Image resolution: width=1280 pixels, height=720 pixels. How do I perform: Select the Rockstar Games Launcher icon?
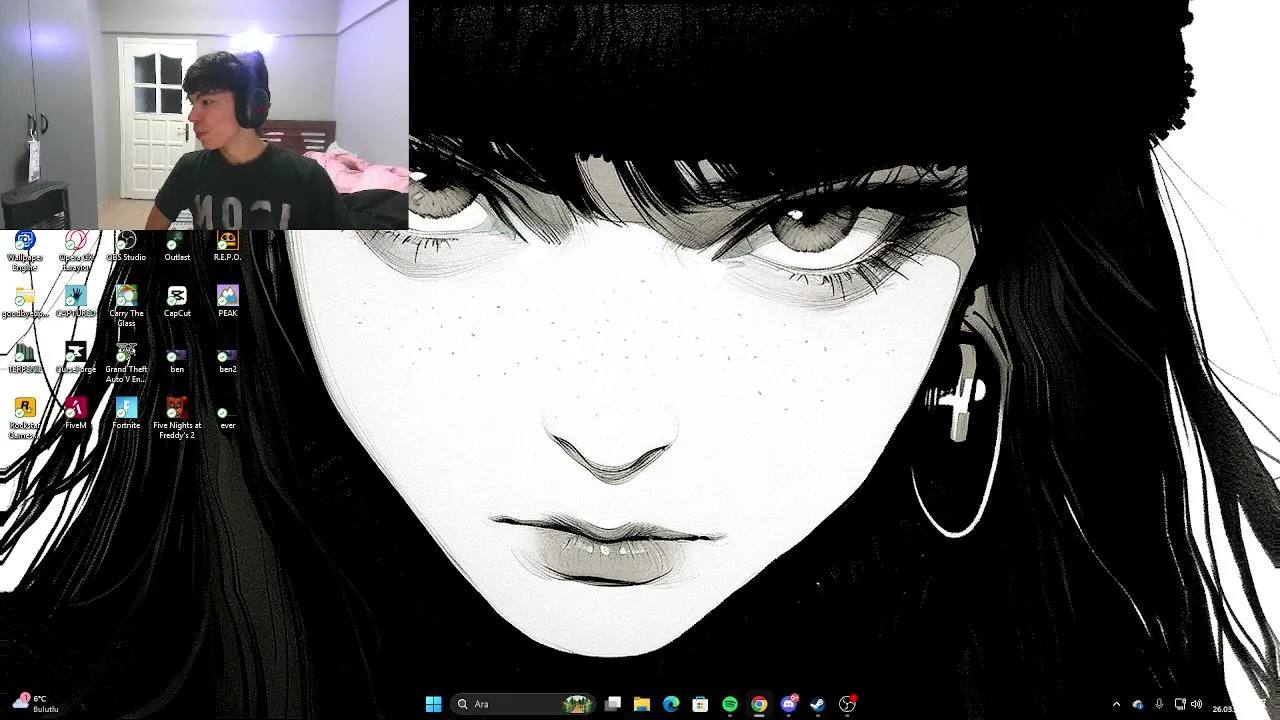click(x=25, y=419)
